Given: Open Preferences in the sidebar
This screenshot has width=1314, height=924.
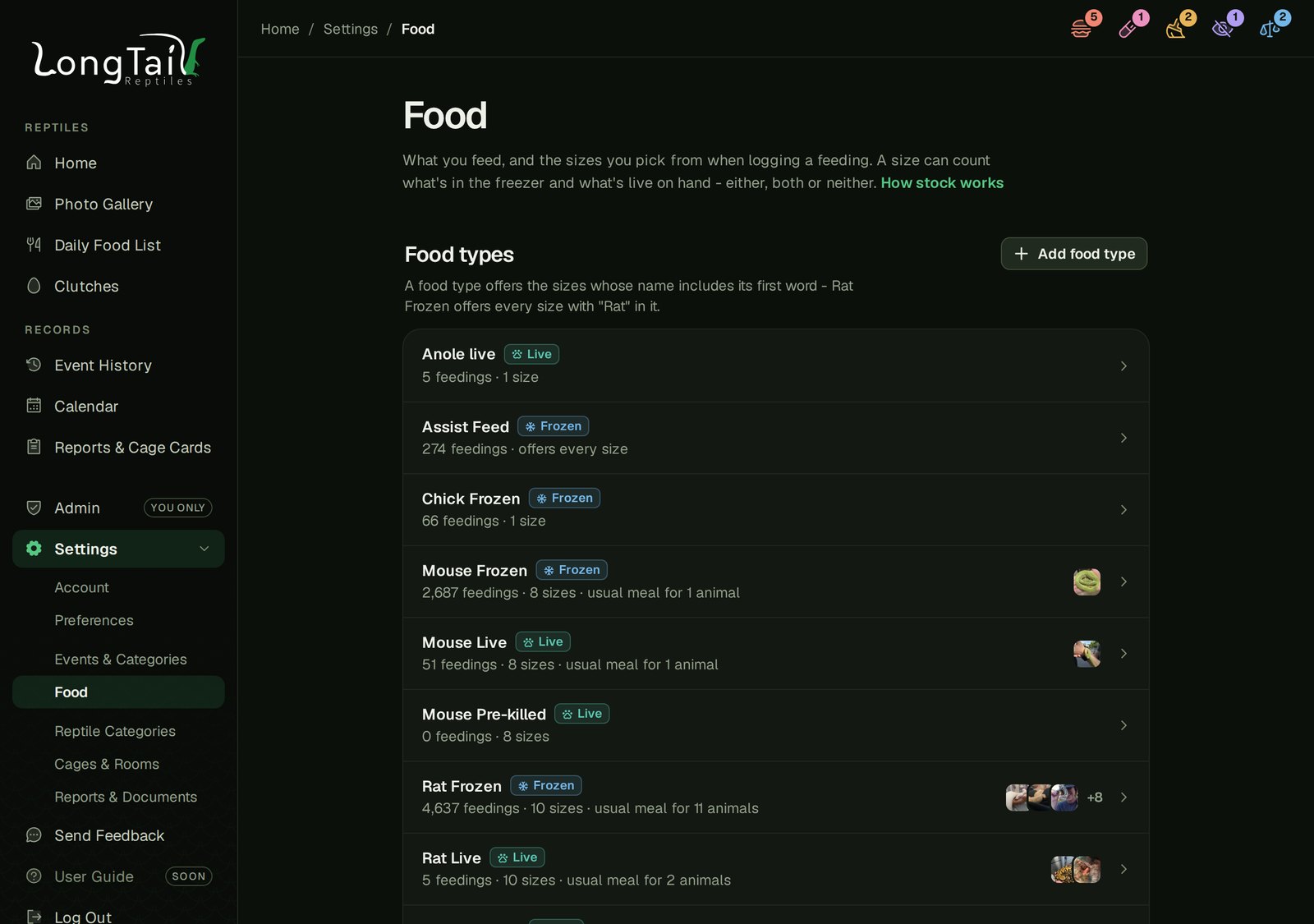Looking at the screenshot, I should [94, 620].
